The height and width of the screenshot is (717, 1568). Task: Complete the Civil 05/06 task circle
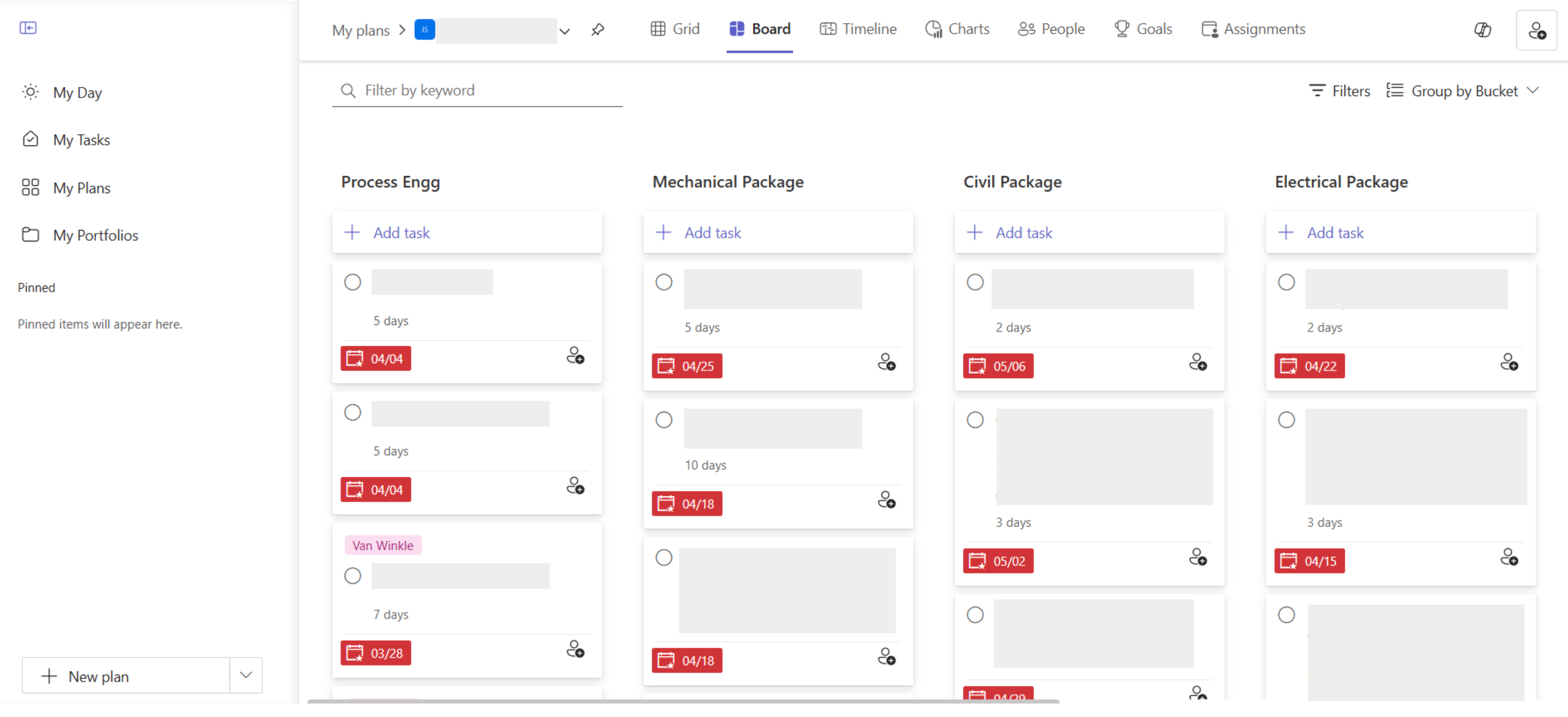point(975,282)
